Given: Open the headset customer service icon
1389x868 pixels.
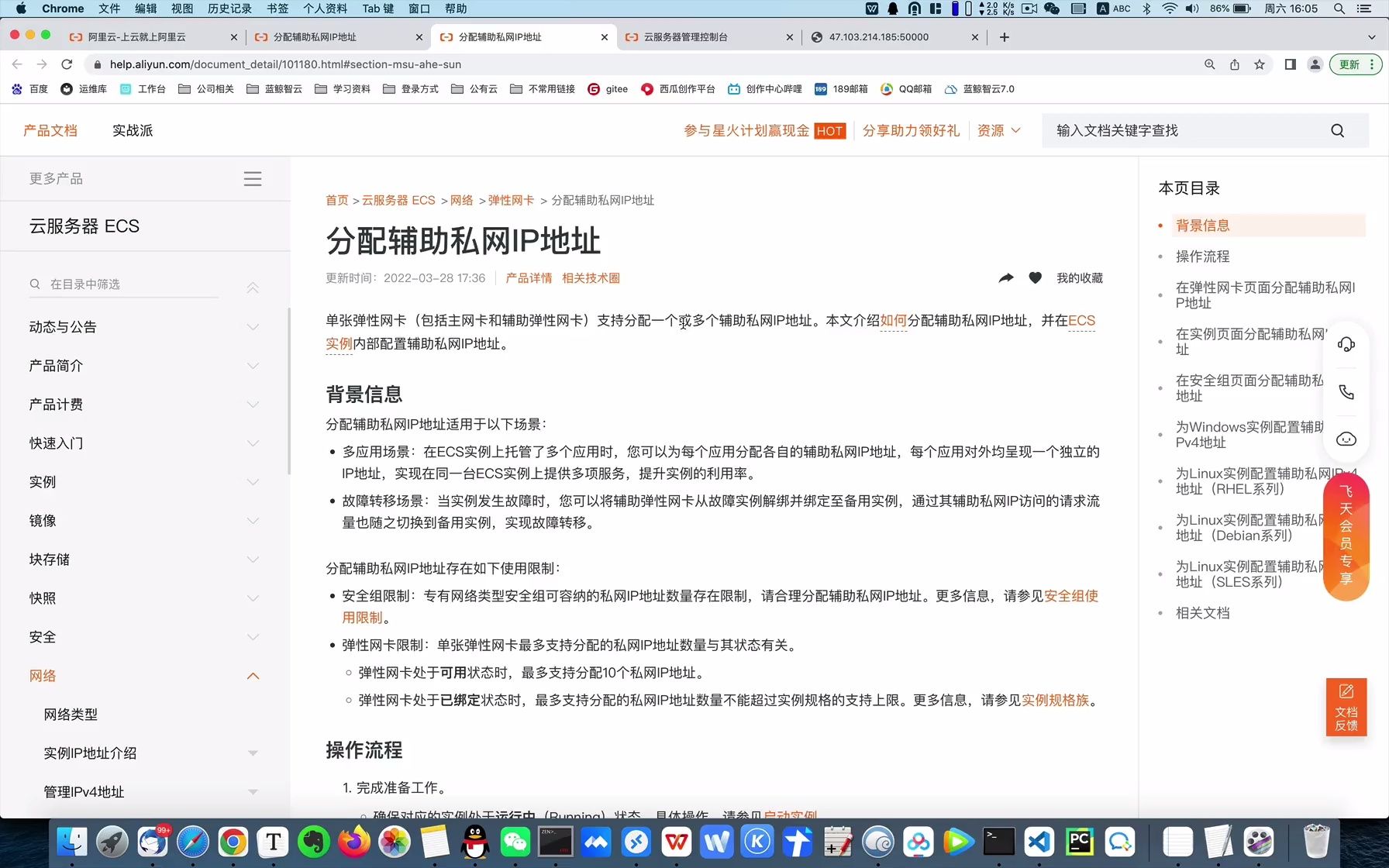Looking at the screenshot, I should [x=1346, y=344].
